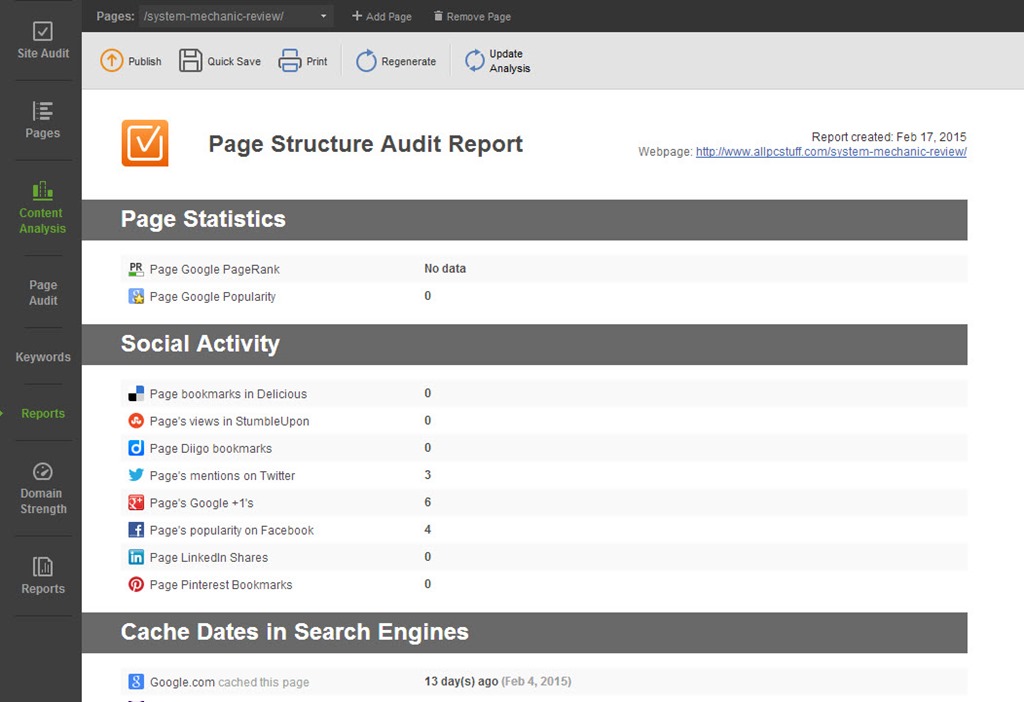Image resolution: width=1024 pixels, height=702 pixels.
Task: Click Page Pinterest Bookmarks text
Action: click(221, 585)
